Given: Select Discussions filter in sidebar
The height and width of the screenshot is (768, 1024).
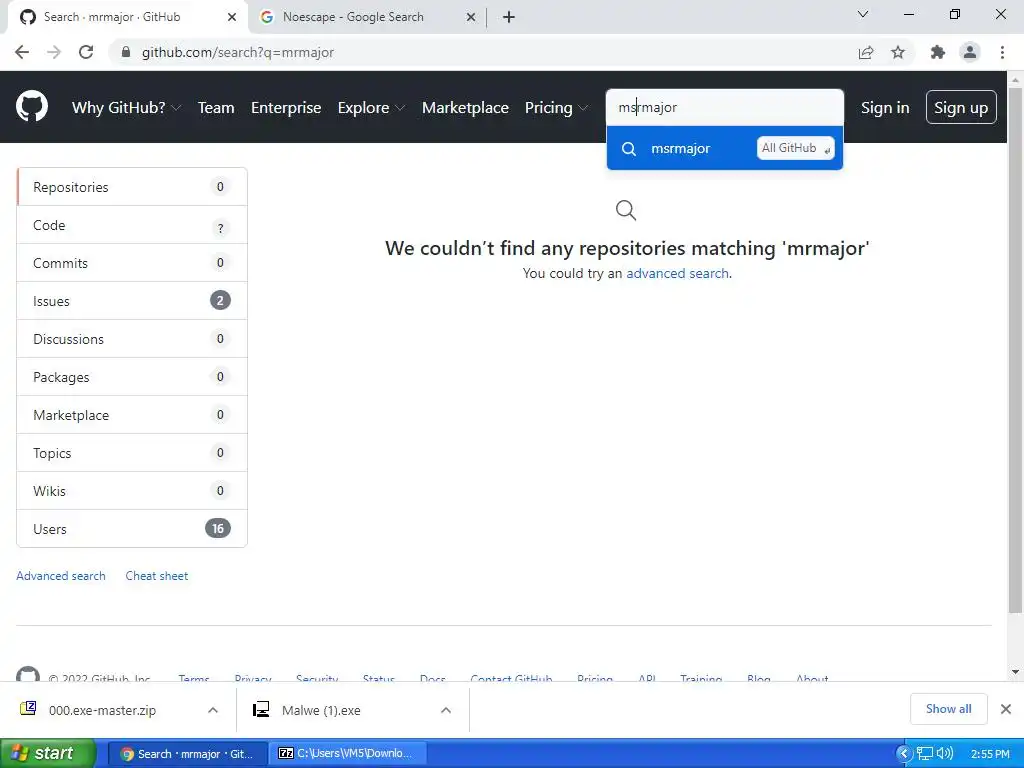Looking at the screenshot, I should 132,339.
